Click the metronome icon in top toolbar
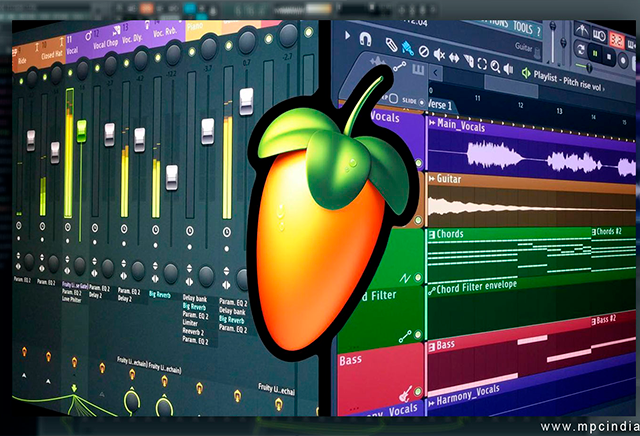Screen dimensions: 640x436 [x=582, y=30]
